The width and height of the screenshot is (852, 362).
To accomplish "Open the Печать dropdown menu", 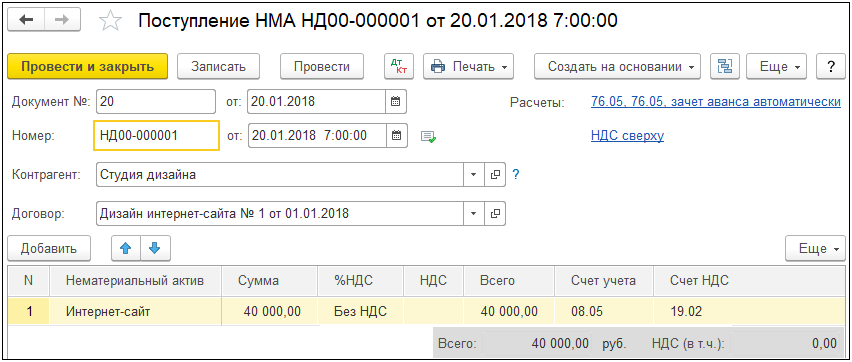I will [468, 66].
